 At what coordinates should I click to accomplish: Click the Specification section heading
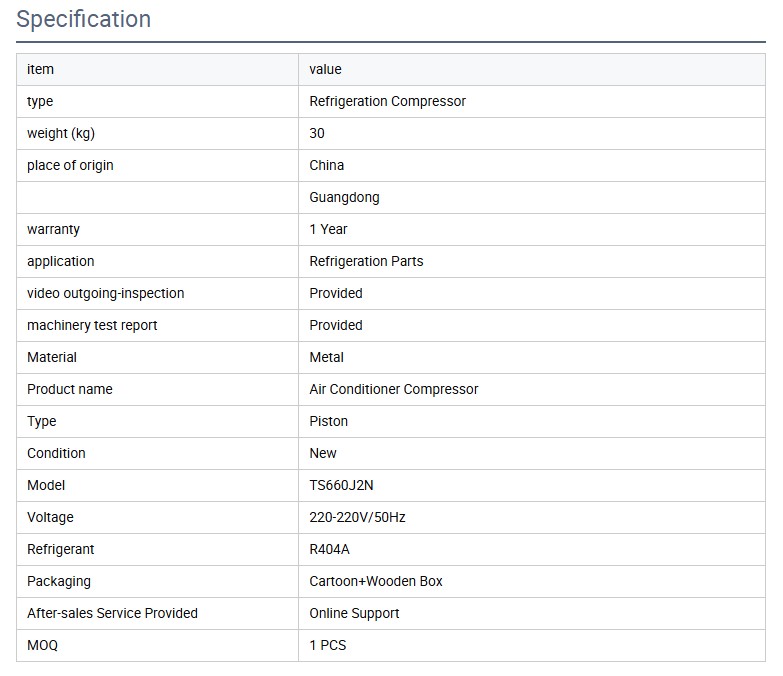point(84,19)
